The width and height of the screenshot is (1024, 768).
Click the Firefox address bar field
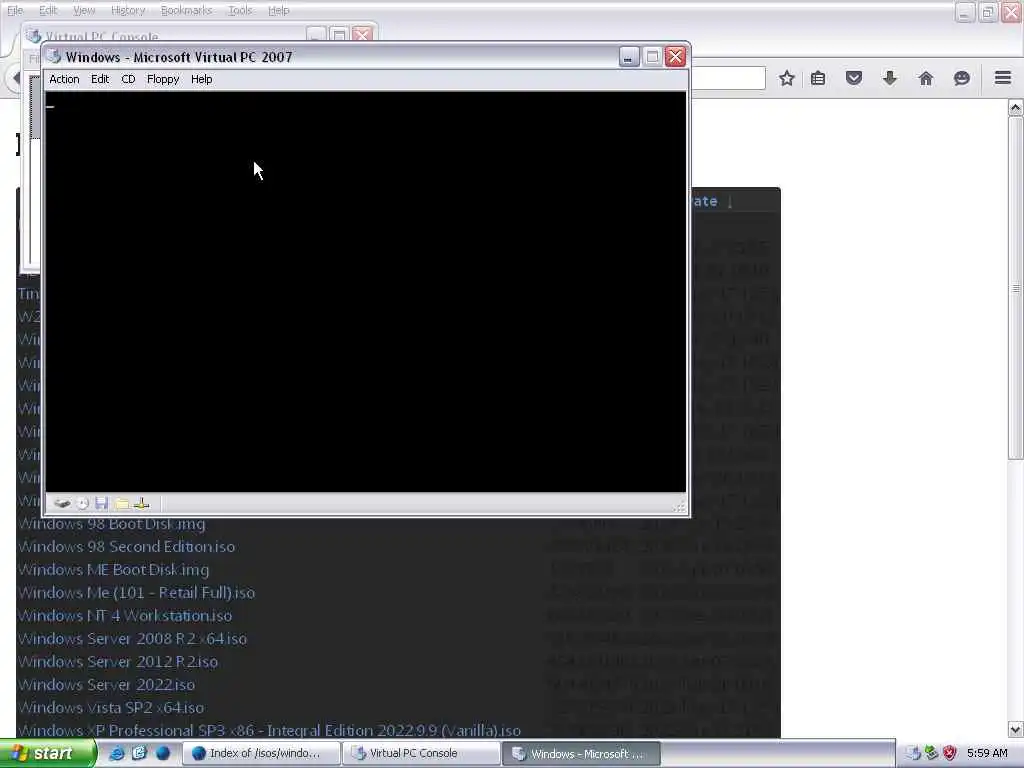click(728, 78)
